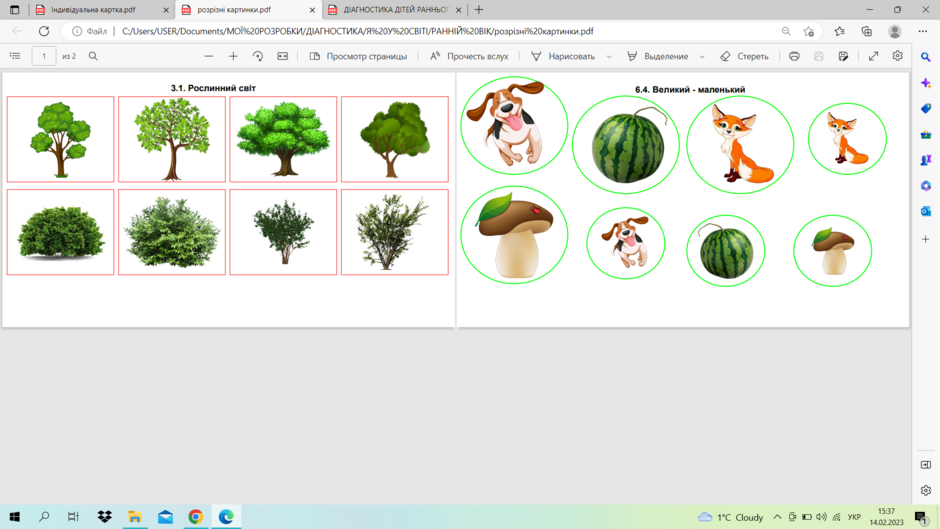Open tab actions menu icon

click(x=15, y=10)
